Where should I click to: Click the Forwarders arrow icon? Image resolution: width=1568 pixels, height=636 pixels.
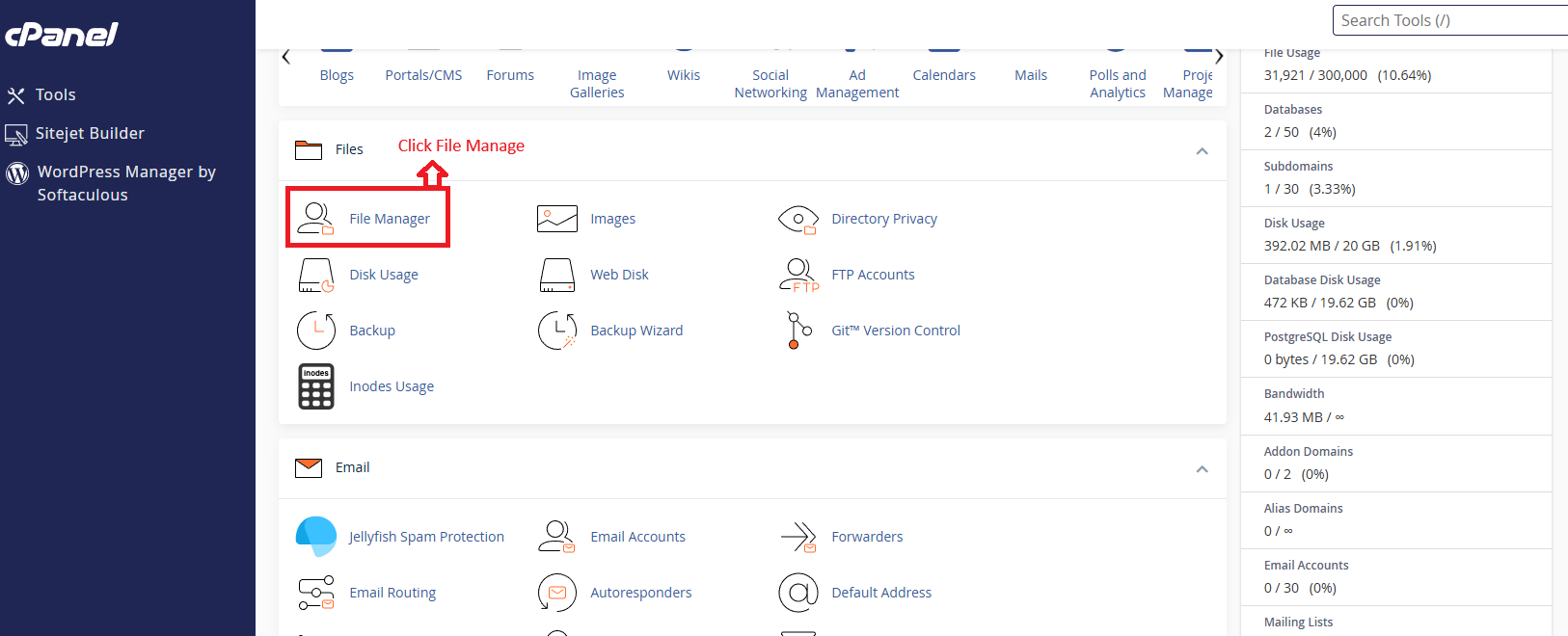798,537
